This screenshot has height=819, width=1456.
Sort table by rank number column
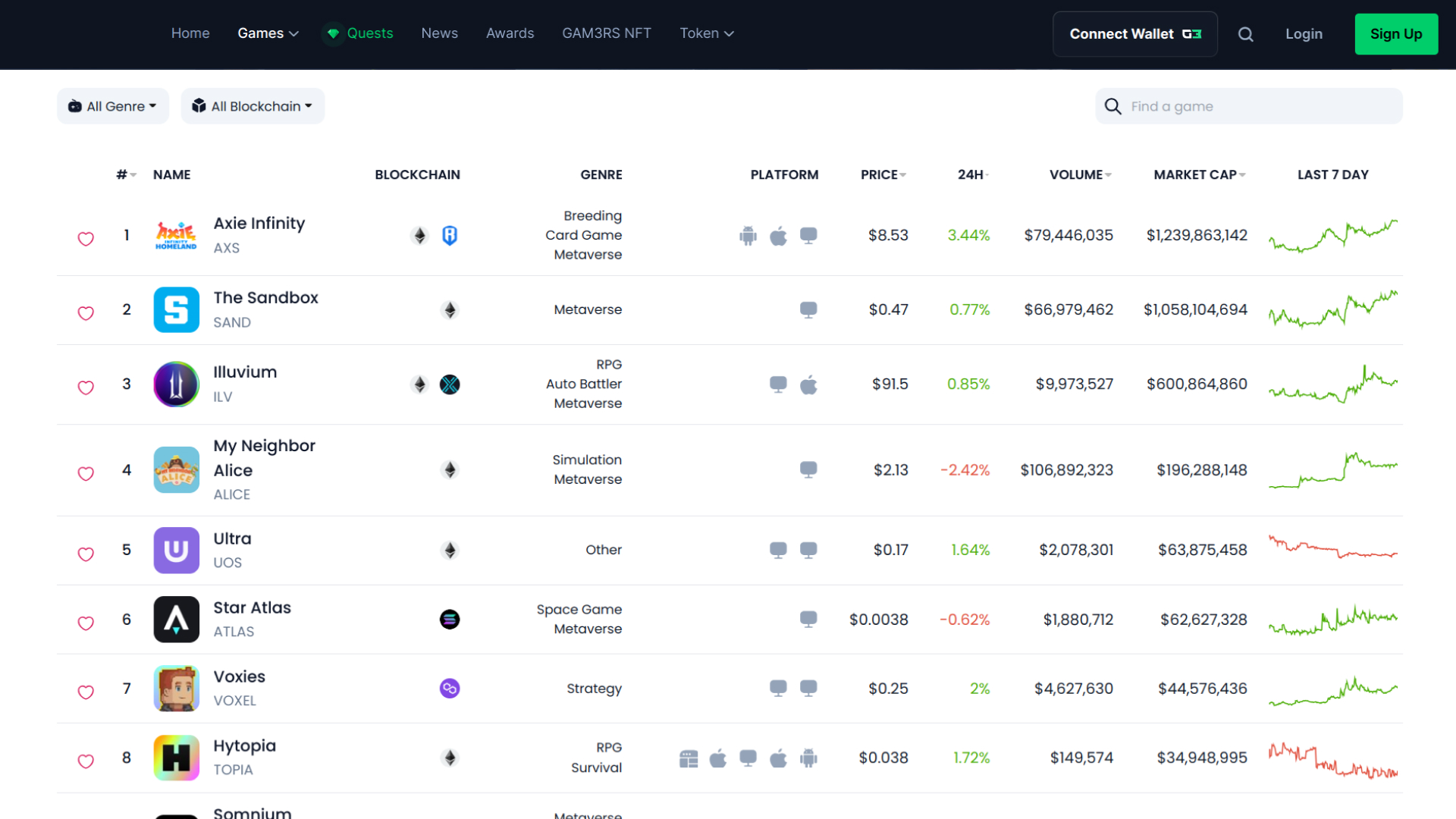126,174
